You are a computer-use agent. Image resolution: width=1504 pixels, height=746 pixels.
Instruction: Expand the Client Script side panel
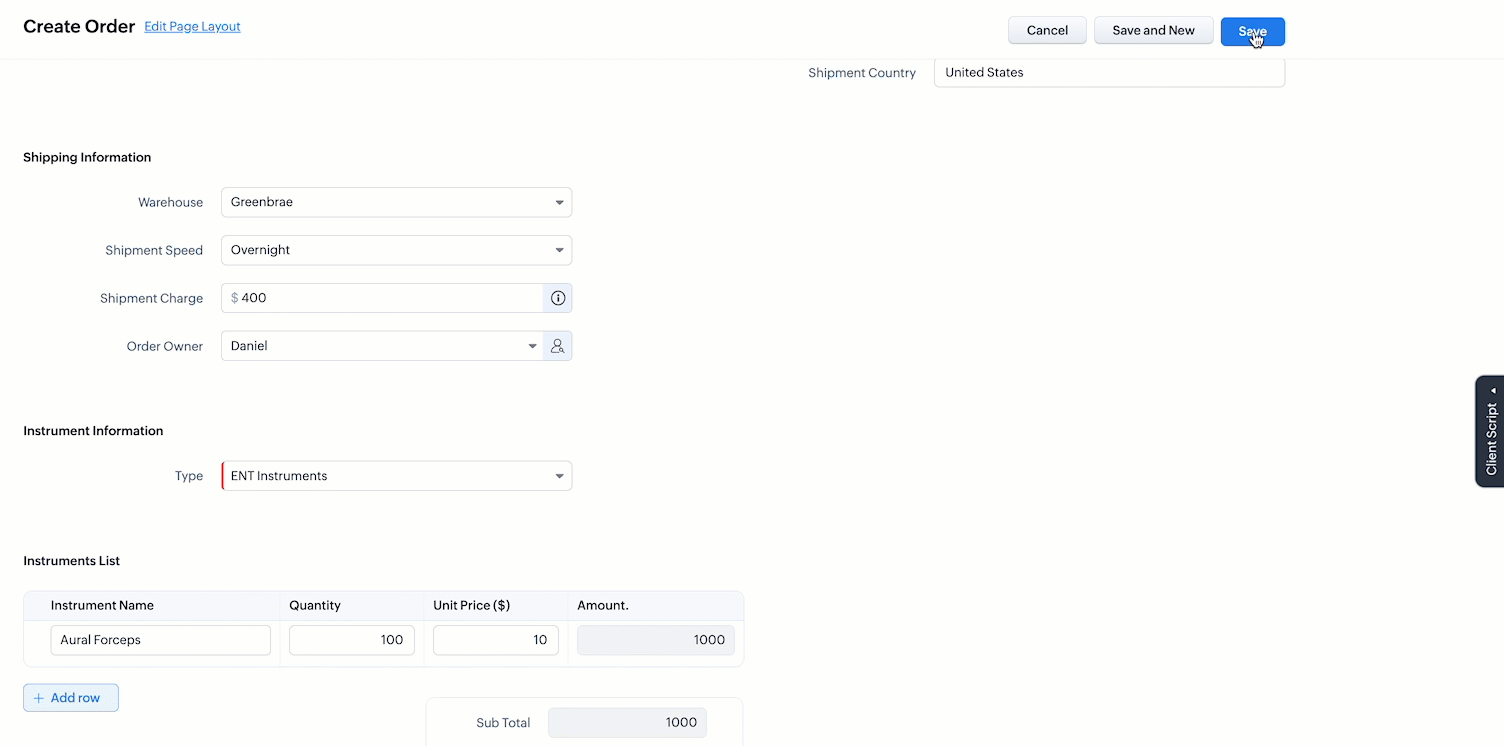pyautogui.click(x=1490, y=431)
